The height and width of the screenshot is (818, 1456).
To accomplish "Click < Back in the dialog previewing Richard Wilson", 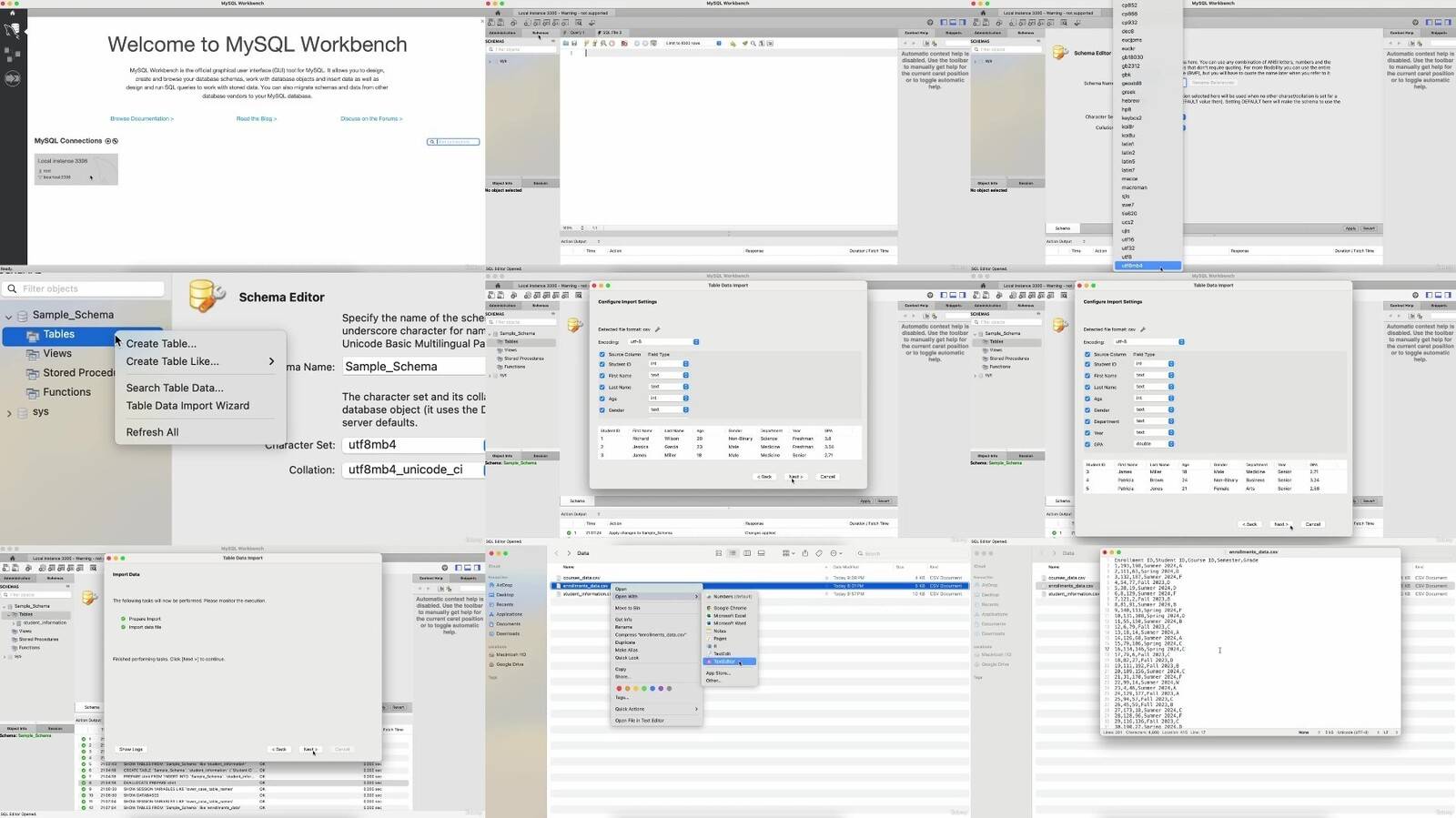I will [764, 477].
